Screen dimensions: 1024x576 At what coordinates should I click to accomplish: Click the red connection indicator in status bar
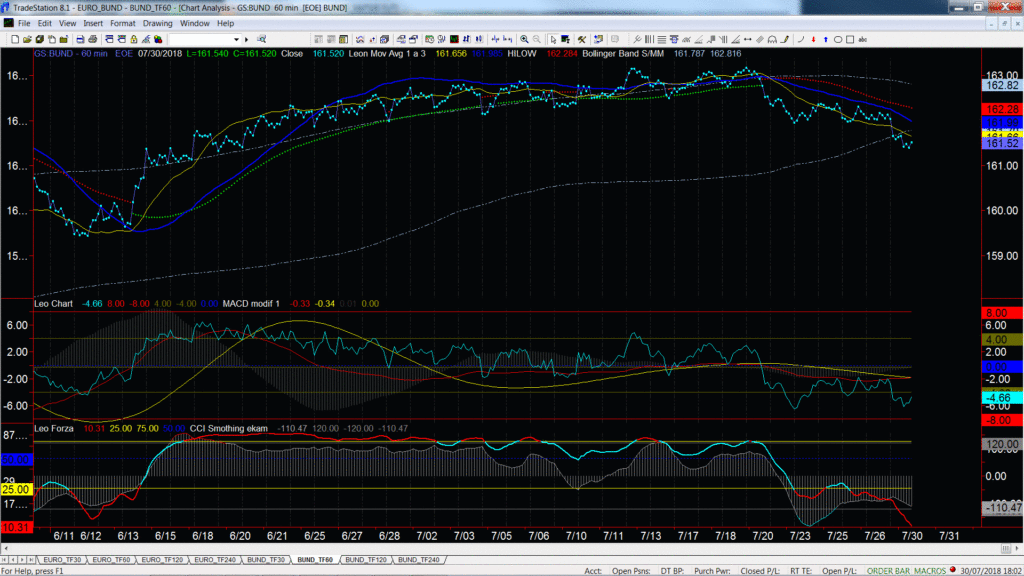click(953, 570)
